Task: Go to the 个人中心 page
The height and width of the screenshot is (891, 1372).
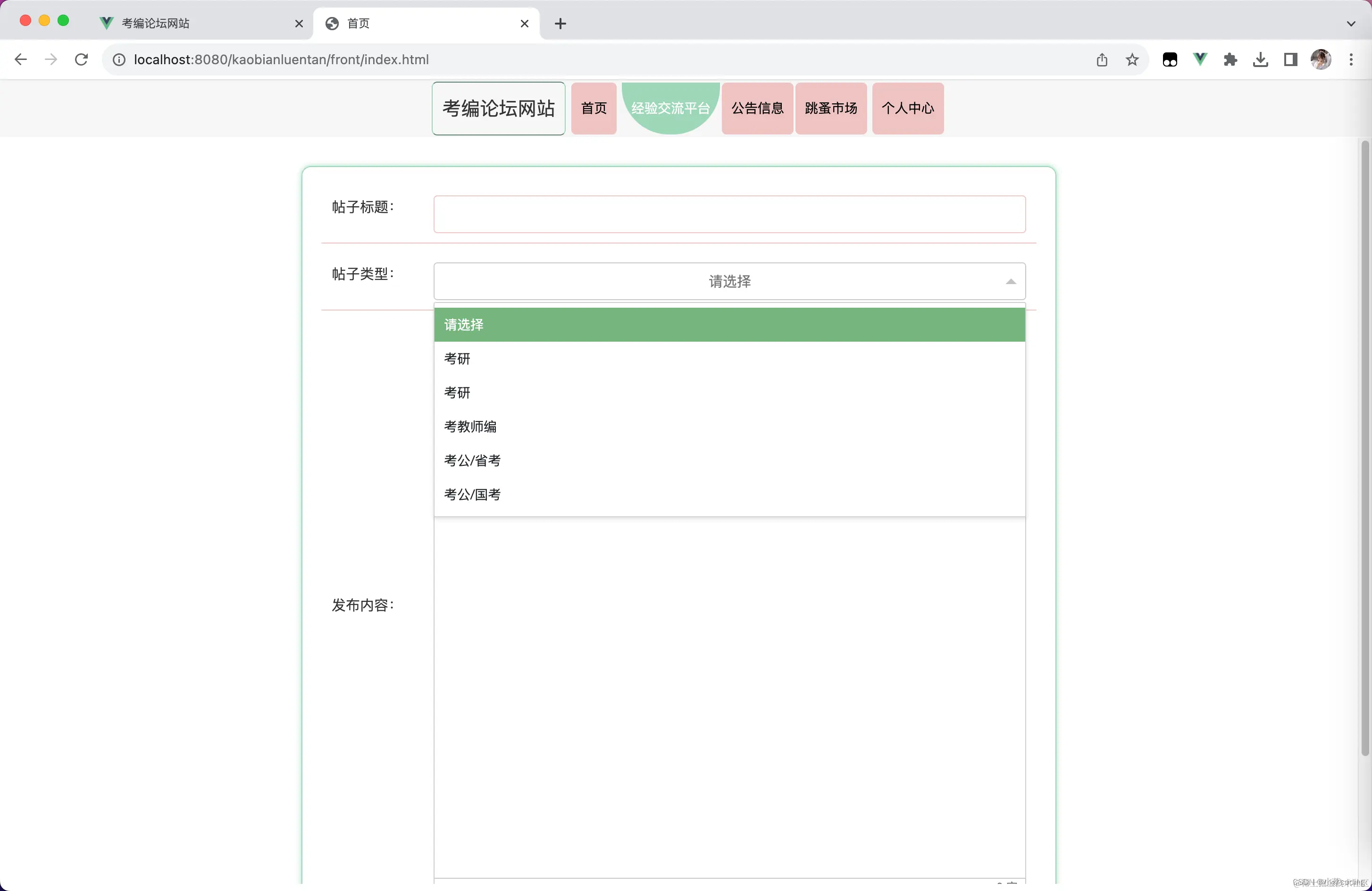Action: (x=907, y=108)
